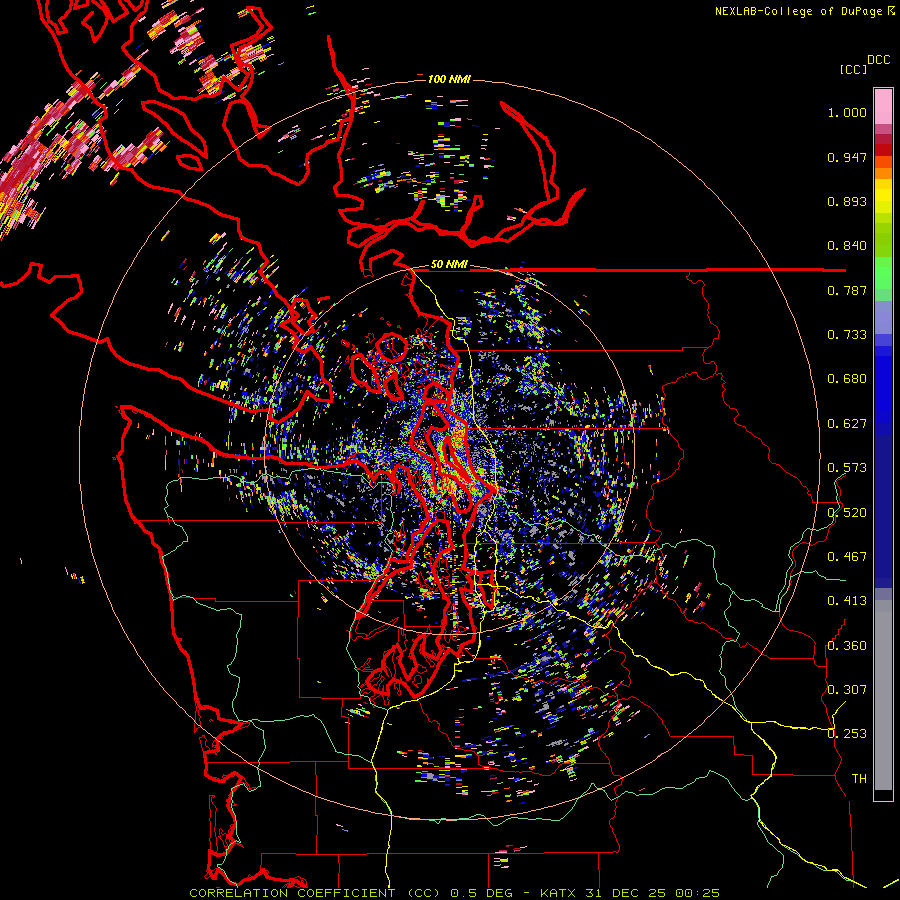The image size is (900, 900).
Task: Click the 0.627 color scale value
Action: click(x=847, y=424)
